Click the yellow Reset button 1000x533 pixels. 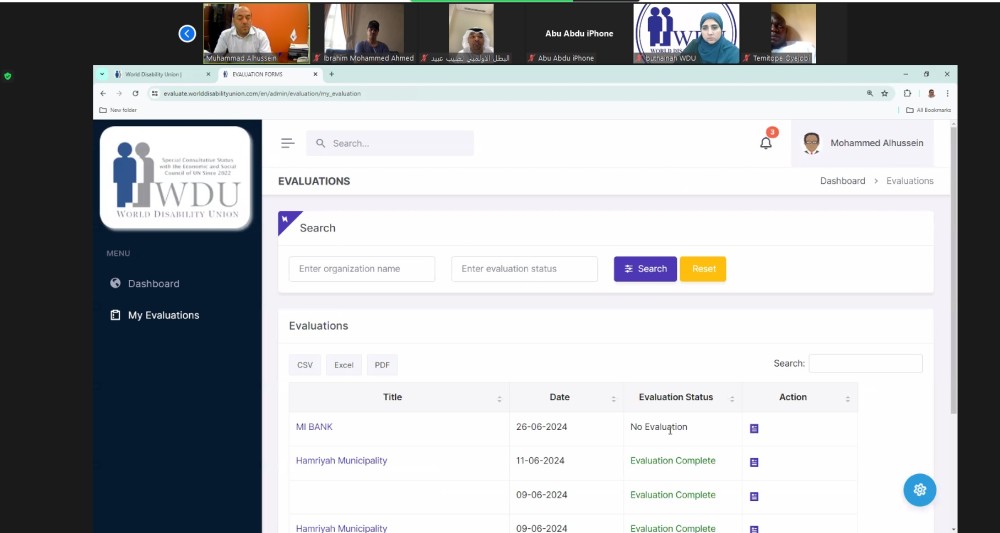(703, 269)
